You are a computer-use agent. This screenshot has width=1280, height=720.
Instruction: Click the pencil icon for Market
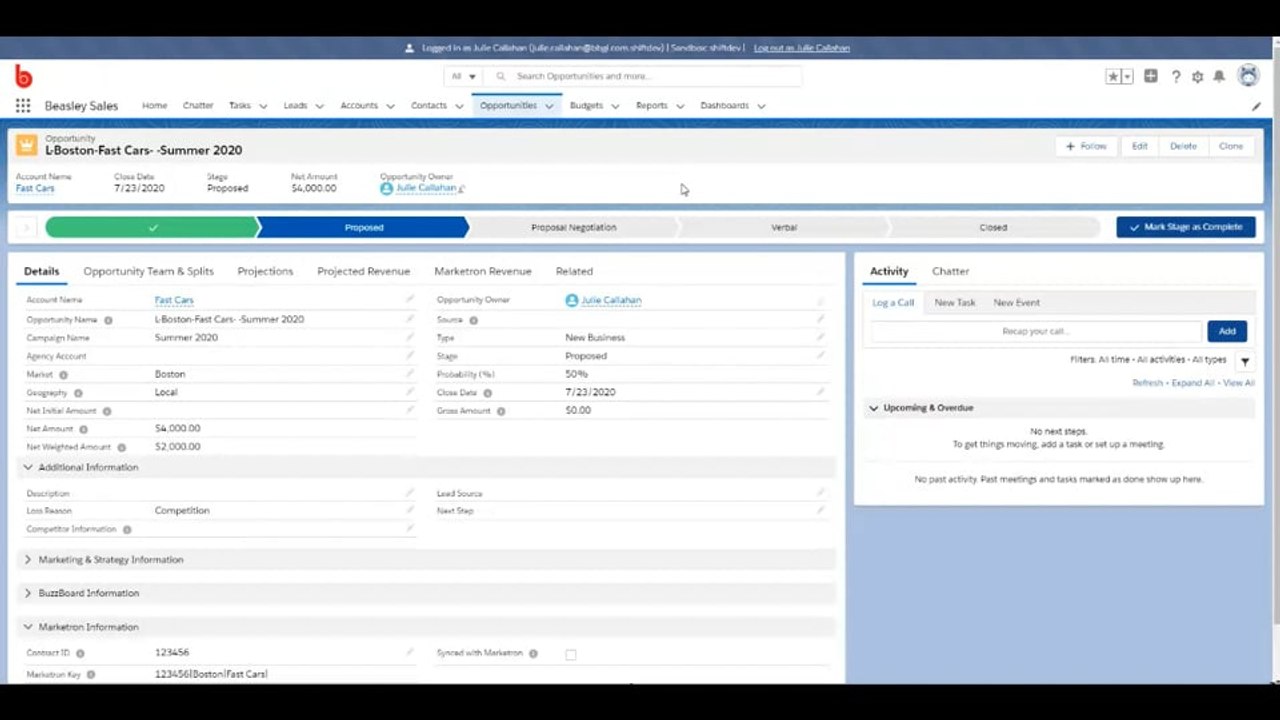tap(409, 374)
